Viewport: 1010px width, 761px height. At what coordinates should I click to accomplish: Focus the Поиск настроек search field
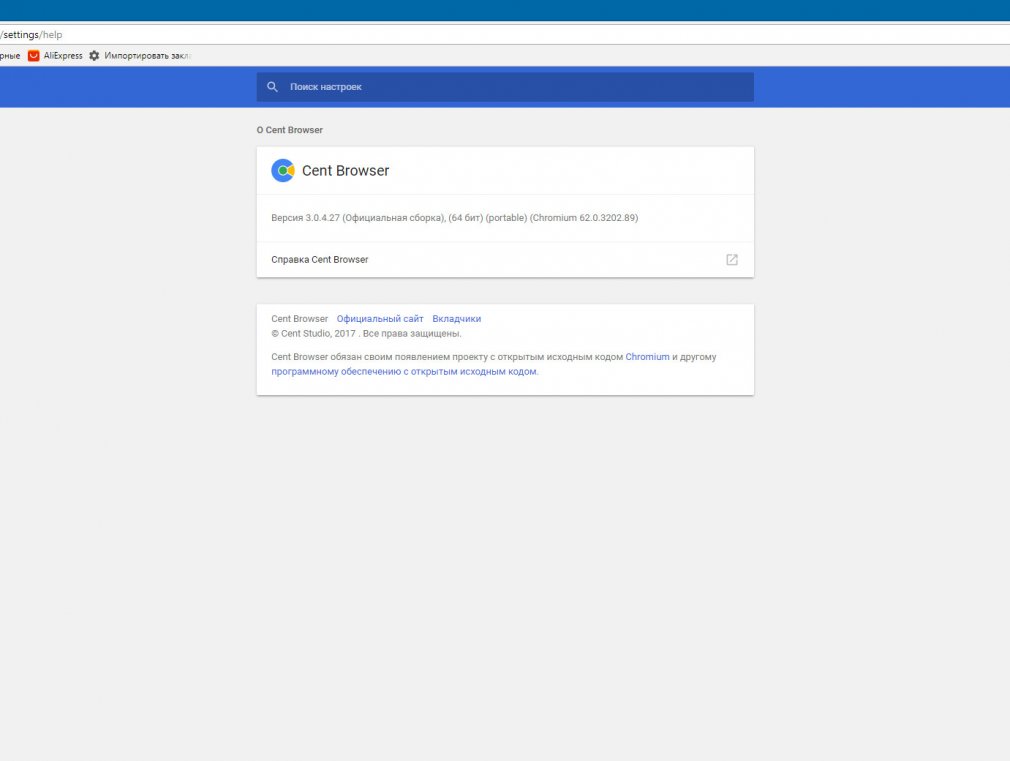click(x=505, y=87)
